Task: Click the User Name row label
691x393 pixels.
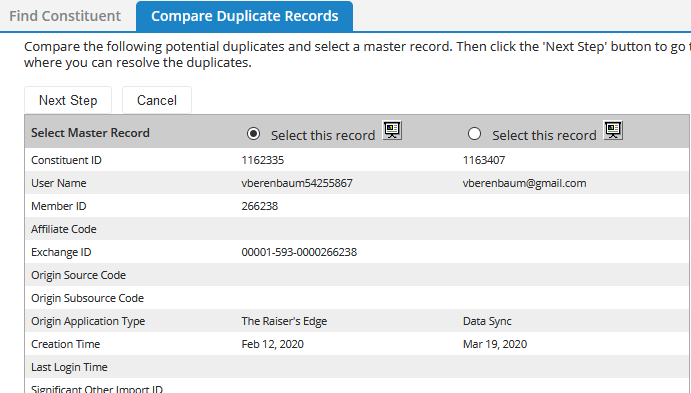Action: click(59, 183)
